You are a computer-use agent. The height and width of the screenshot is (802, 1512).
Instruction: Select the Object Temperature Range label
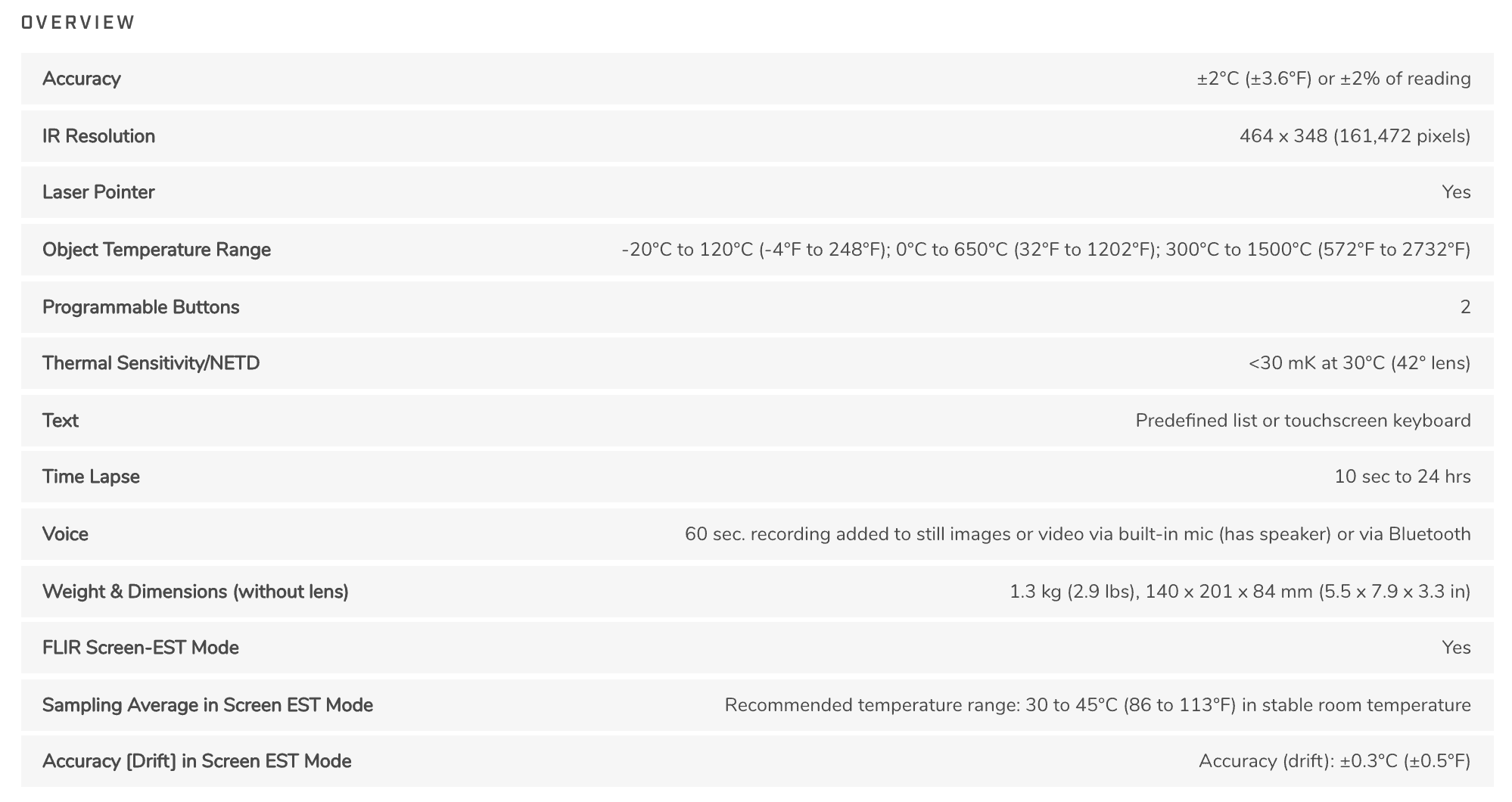click(x=157, y=250)
